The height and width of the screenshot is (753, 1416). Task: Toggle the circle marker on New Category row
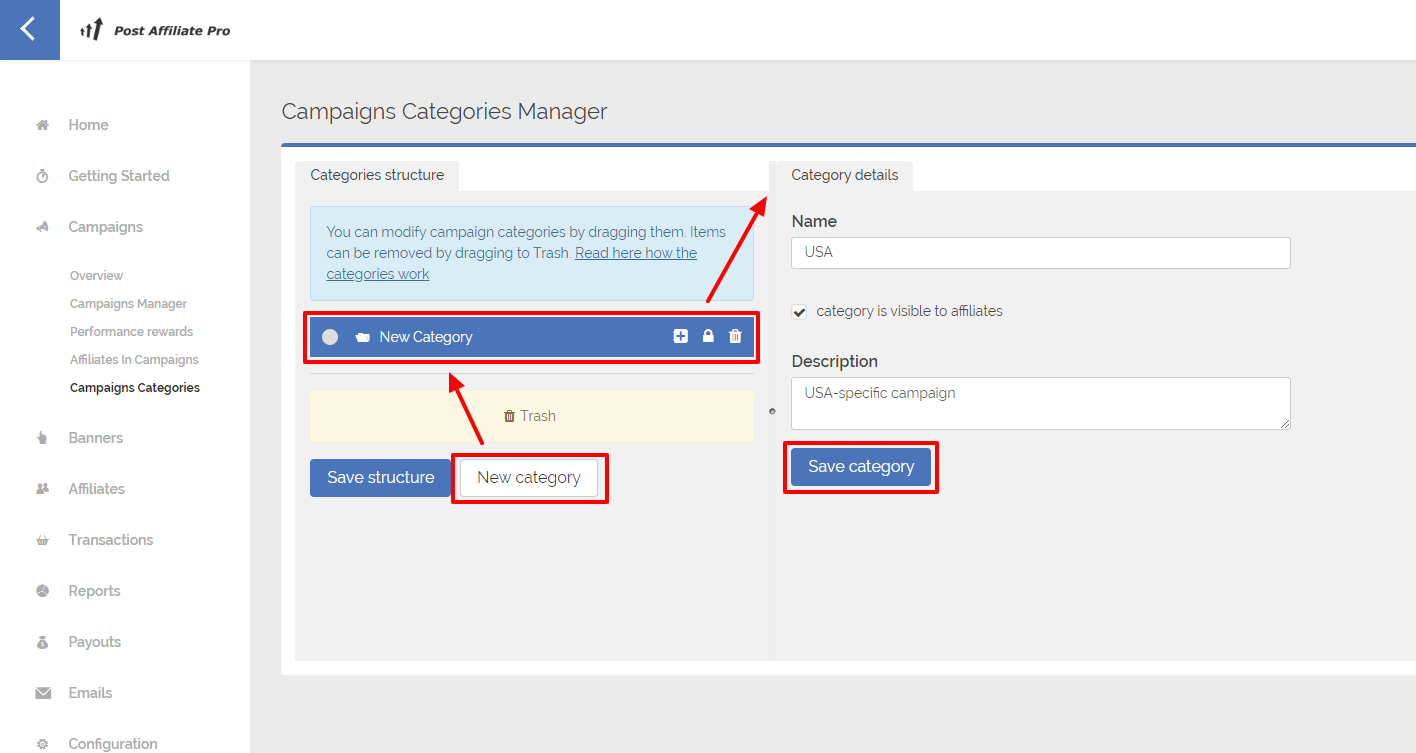330,337
